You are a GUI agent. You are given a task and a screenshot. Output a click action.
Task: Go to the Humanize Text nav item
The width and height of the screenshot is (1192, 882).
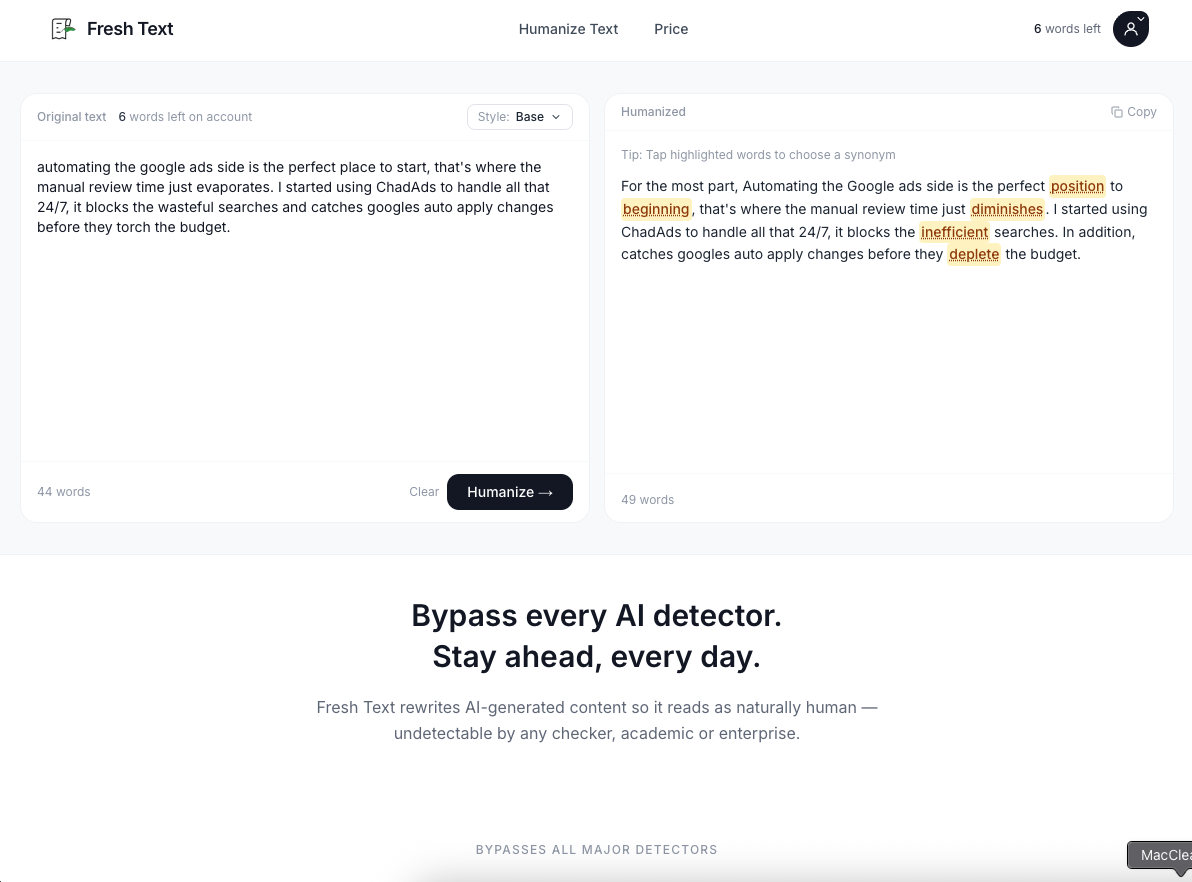click(568, 29)
